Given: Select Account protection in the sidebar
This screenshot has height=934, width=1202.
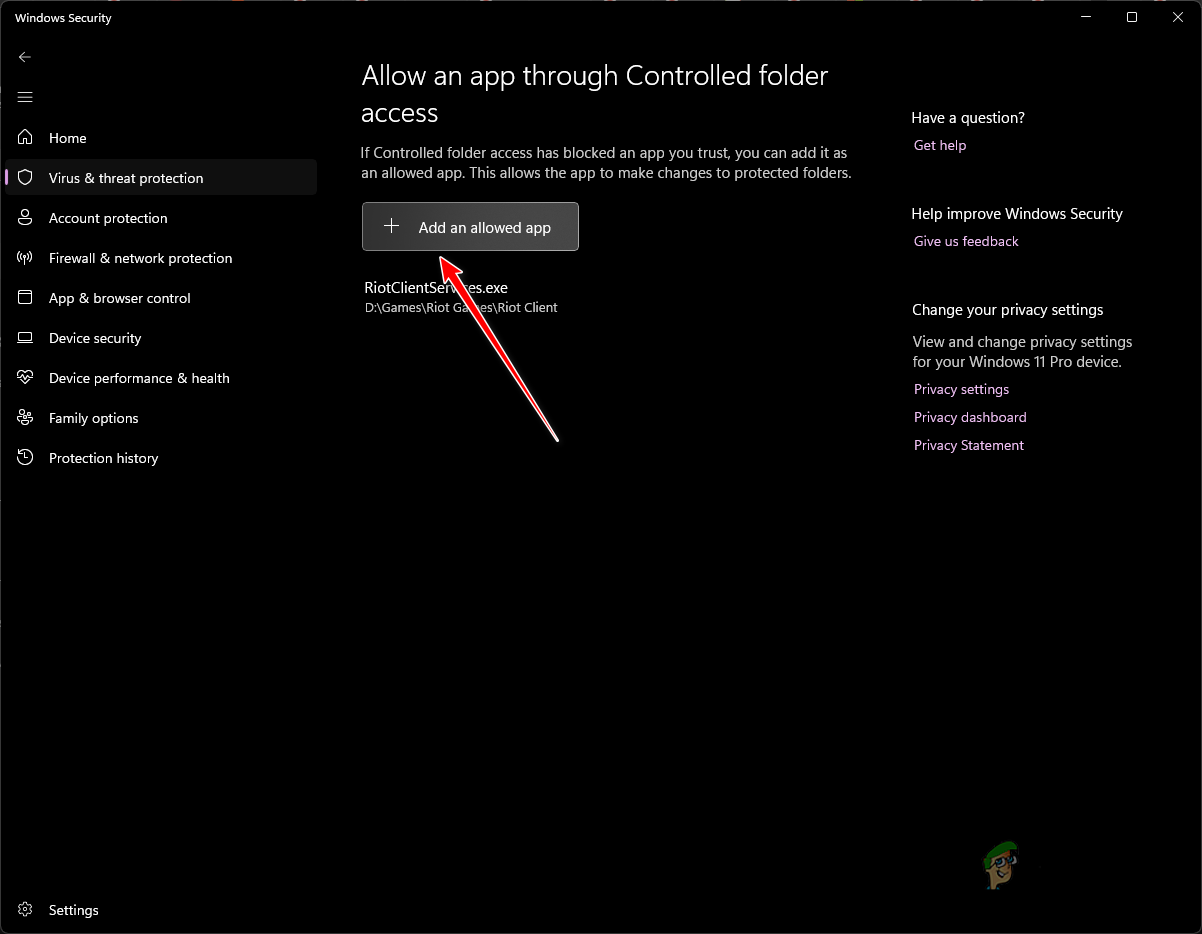Looking at the screenshot, I should pyautogui.click(x=108, y=218).
